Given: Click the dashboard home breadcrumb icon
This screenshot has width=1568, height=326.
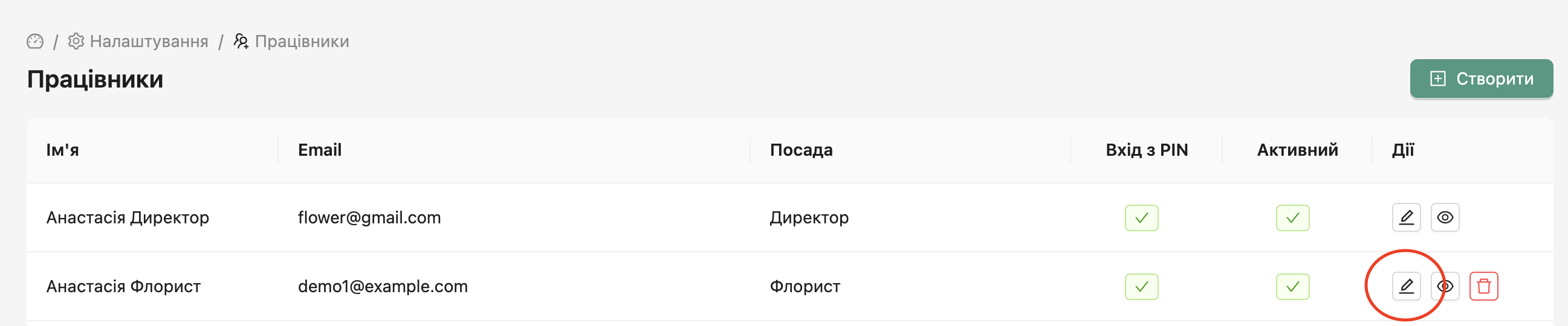Looking at the screenshot, I should tap(35, 42).
